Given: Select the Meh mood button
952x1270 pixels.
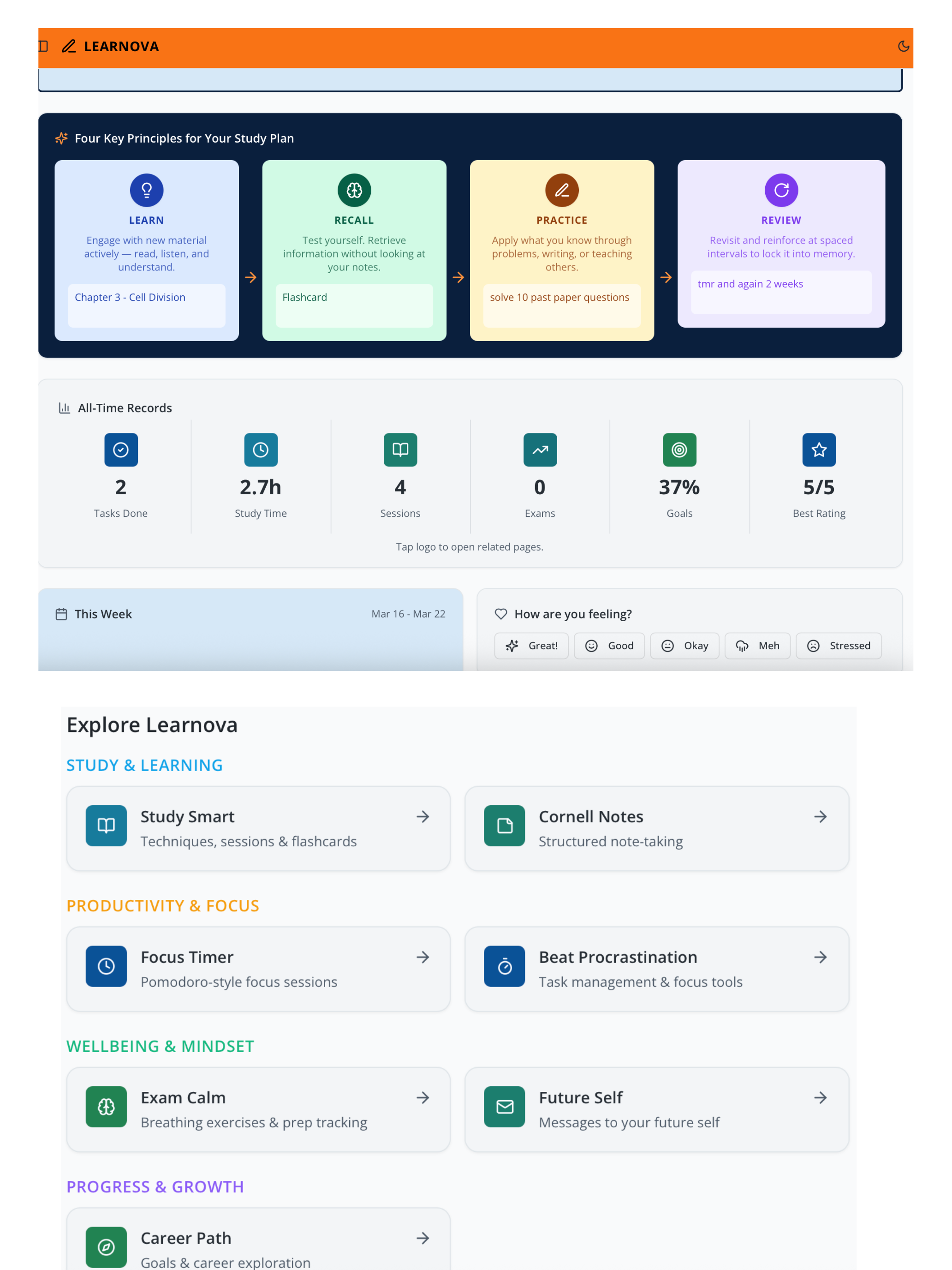Looking at the screenshot, I should [757, 645].
